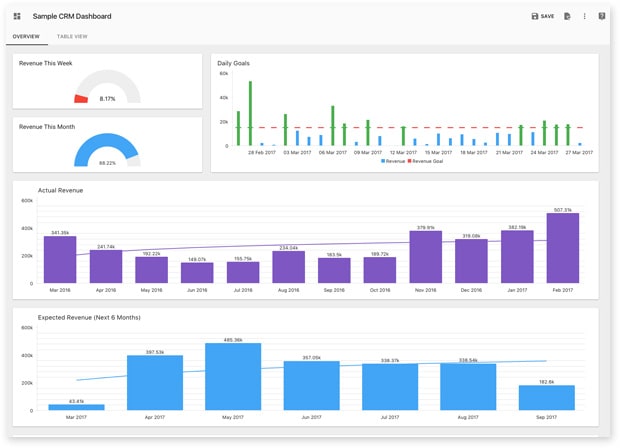Open the three-dot more options menu
Viewport: 620px width, 448px height.
tap(585, 16)
